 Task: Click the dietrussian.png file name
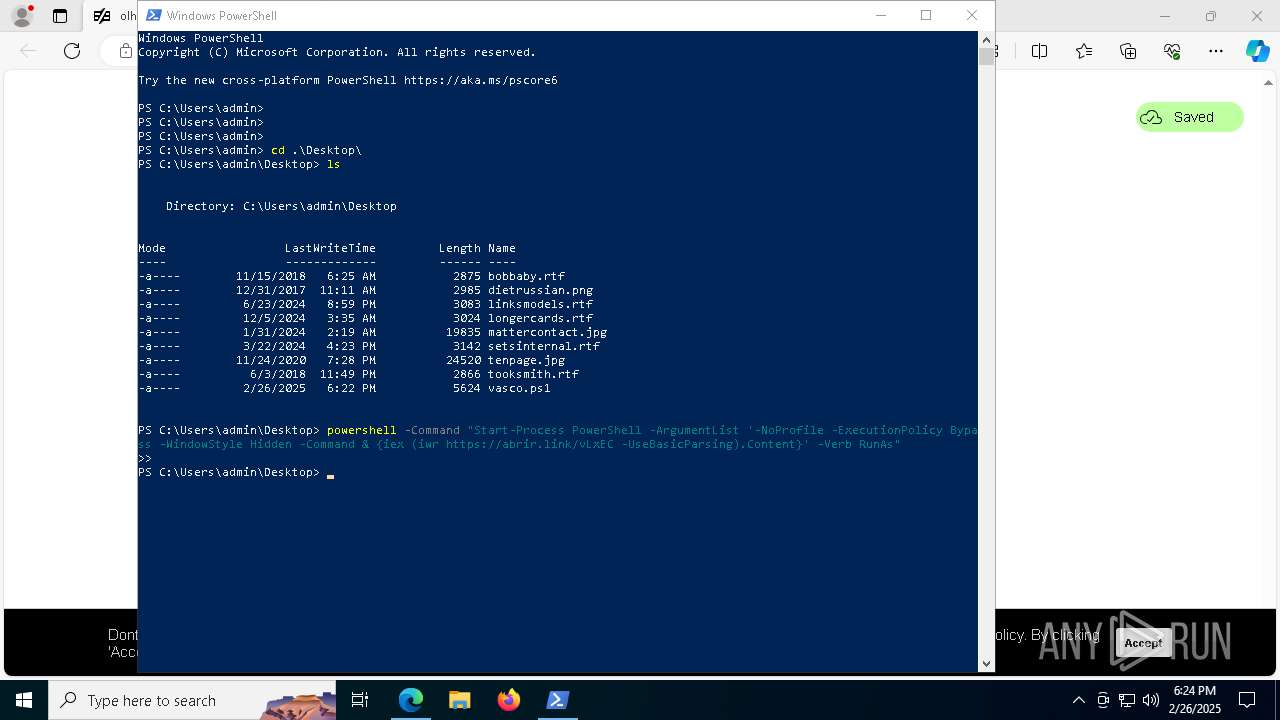pos(540,290)
